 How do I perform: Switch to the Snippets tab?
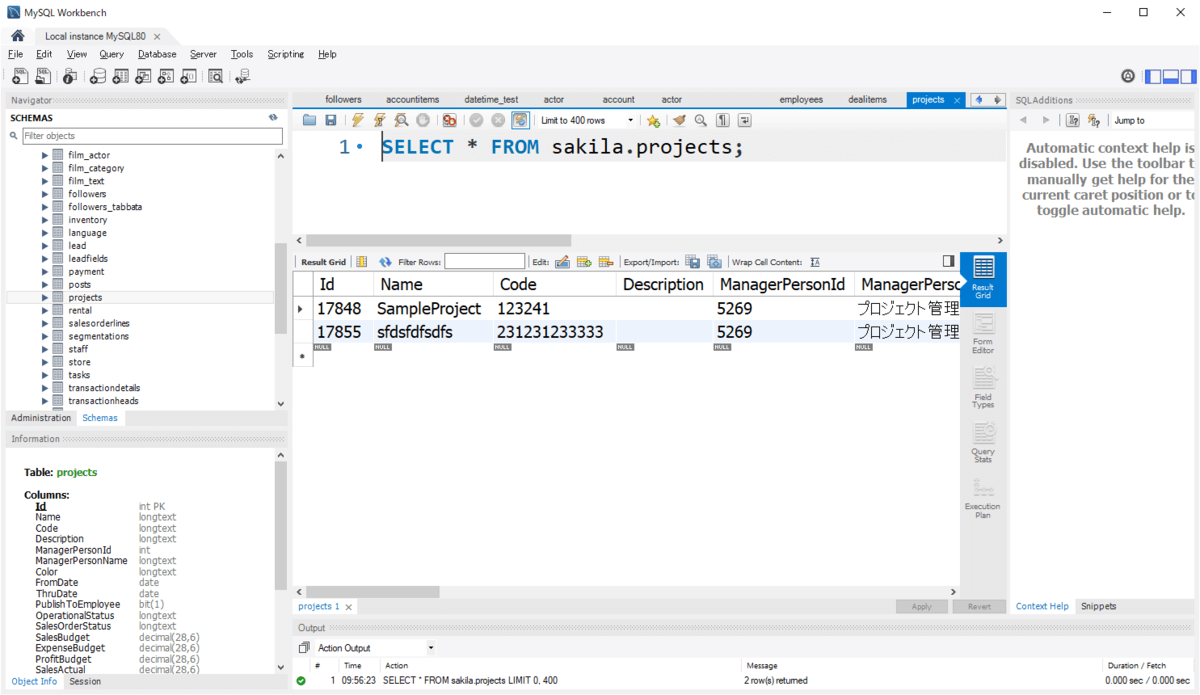(x=1098, y=606)
